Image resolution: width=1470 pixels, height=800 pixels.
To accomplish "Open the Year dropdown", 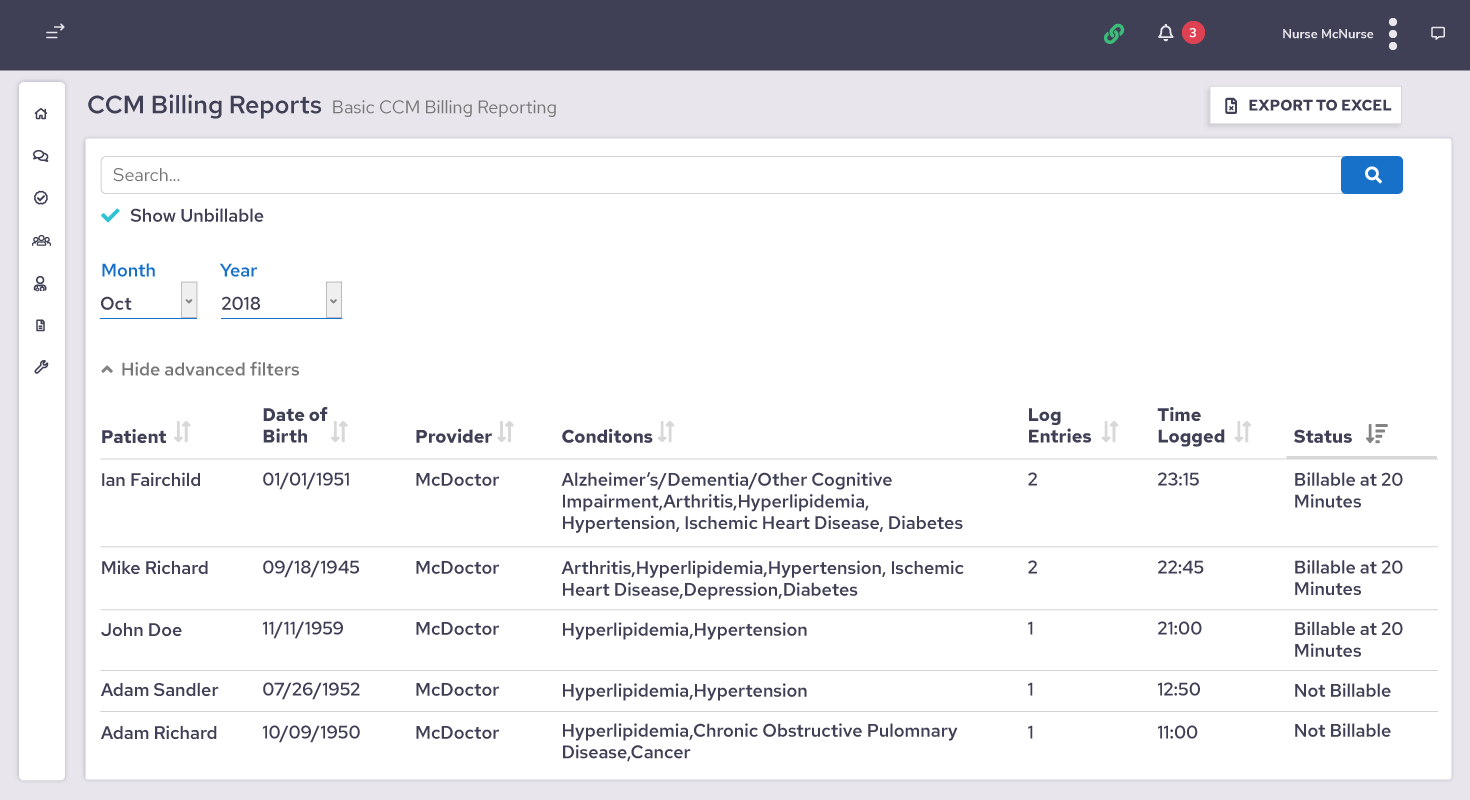I will point(281,303).
